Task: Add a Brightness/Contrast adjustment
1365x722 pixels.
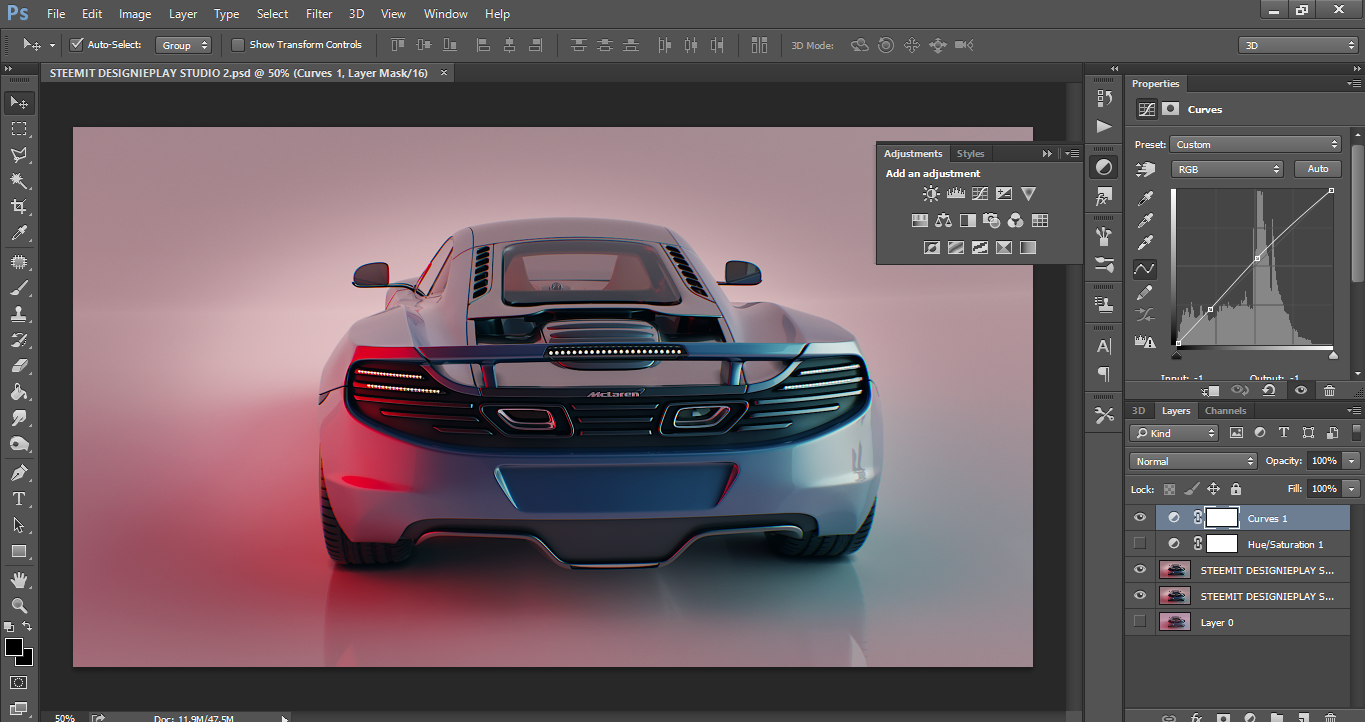Action: click(x=931, y=194)
